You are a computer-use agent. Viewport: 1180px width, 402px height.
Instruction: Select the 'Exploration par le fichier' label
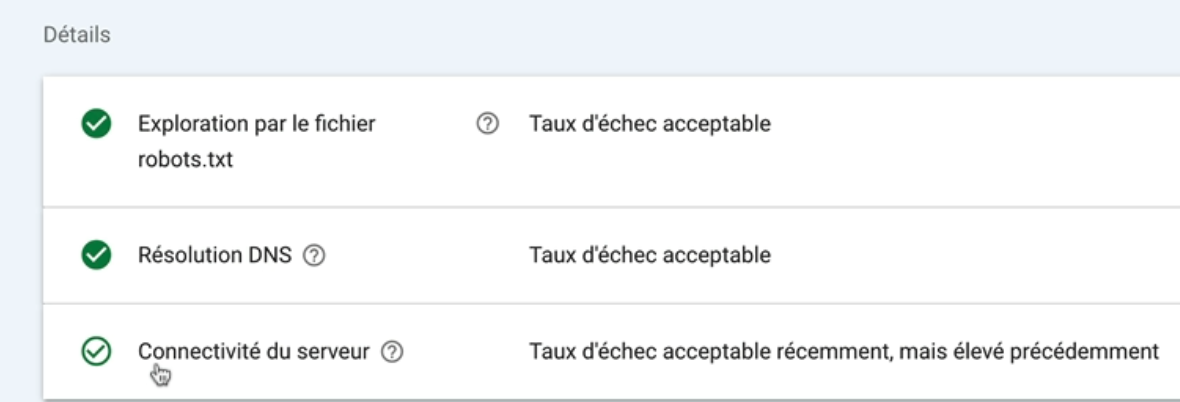coord(257,123)
